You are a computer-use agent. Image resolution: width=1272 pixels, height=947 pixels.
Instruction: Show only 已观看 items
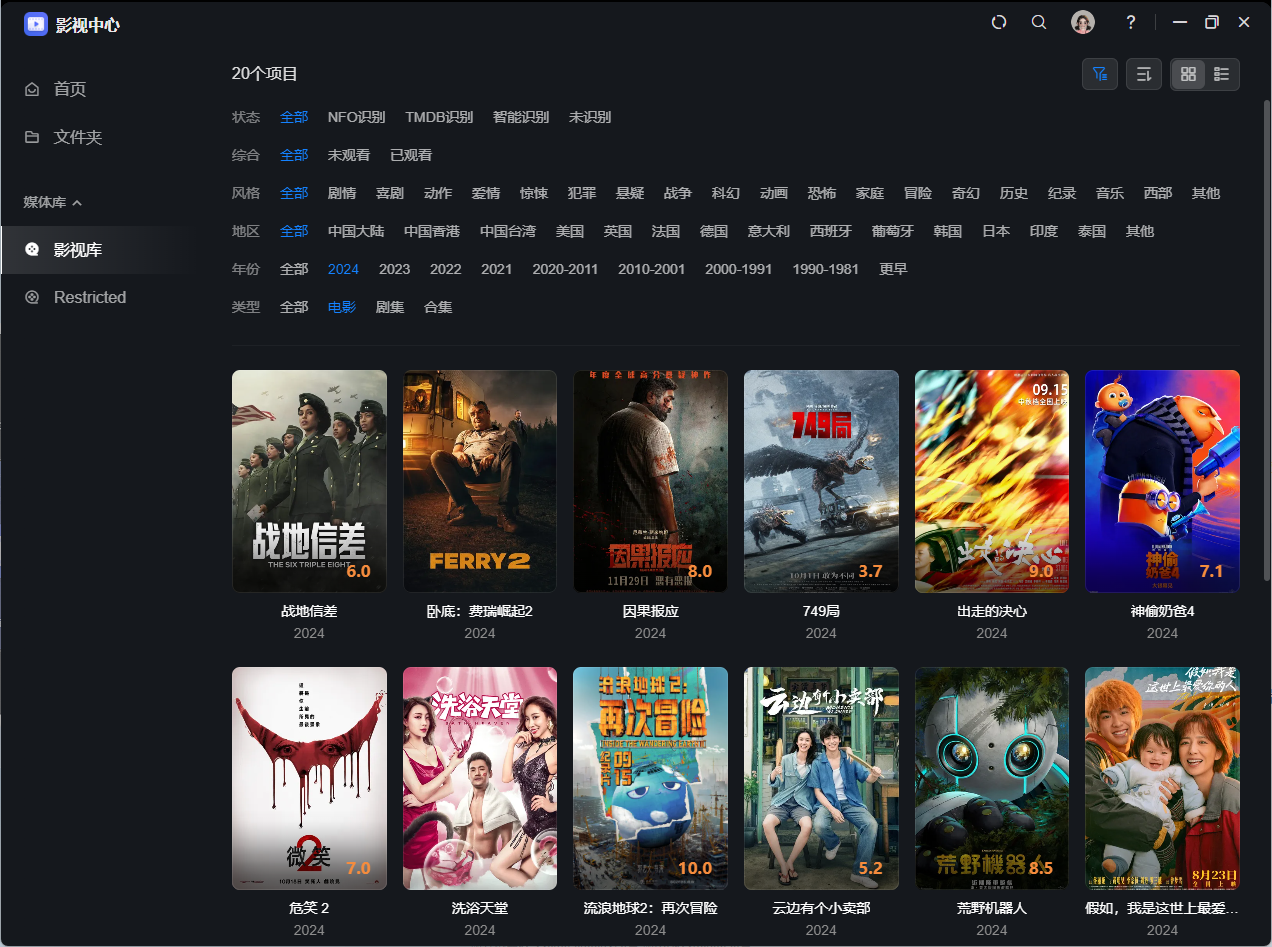click(x=411, y=155)
